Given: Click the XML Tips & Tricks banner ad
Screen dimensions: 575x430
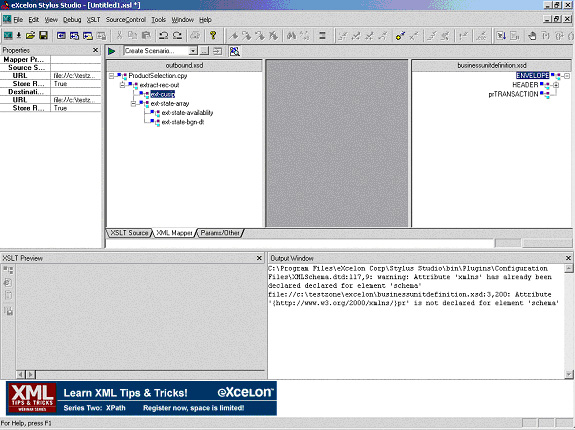Looking at the screenshot, I should (x=141, y=398).
